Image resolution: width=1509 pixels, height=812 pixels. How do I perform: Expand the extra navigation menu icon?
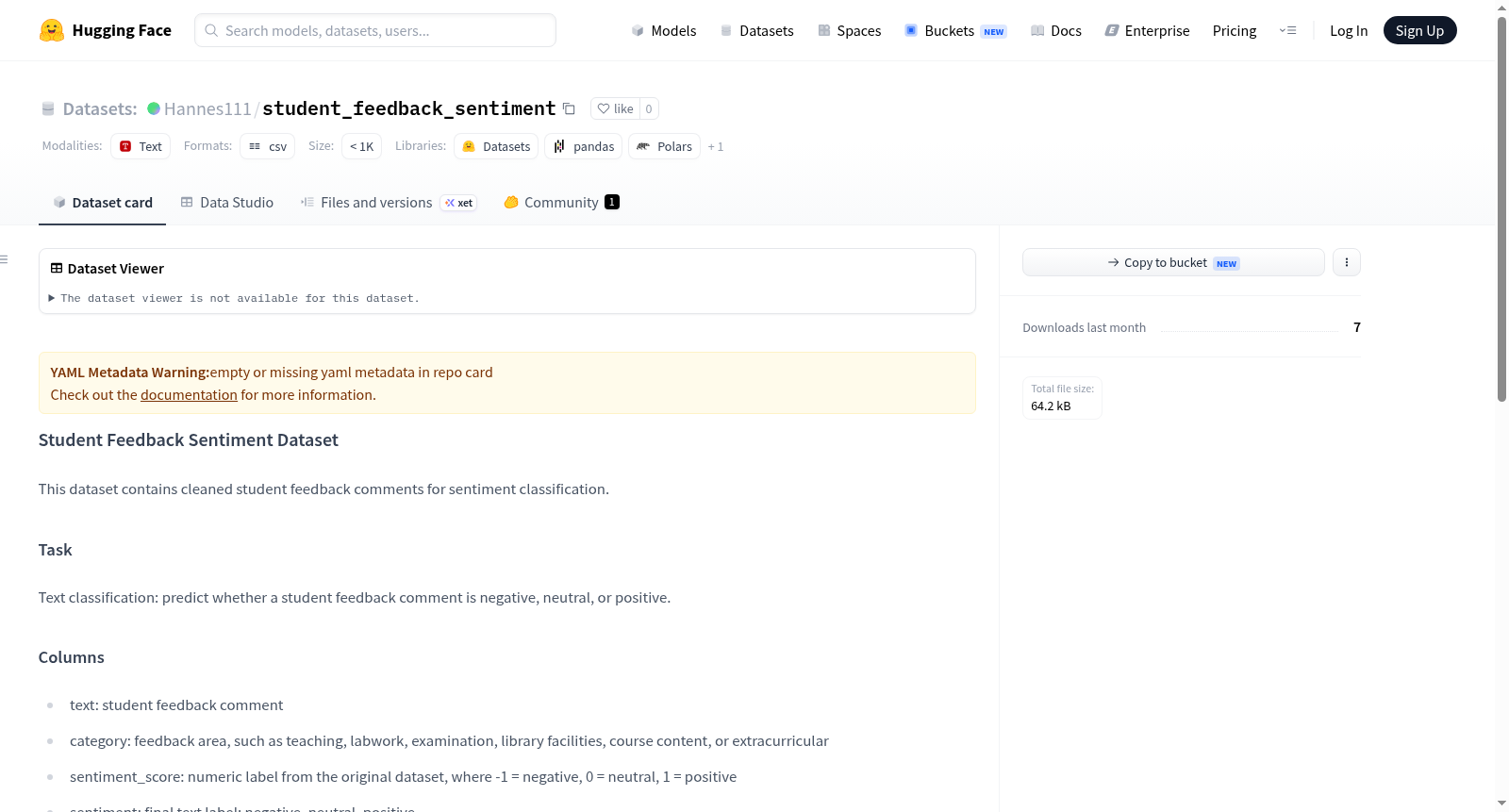coord(1287,30)
